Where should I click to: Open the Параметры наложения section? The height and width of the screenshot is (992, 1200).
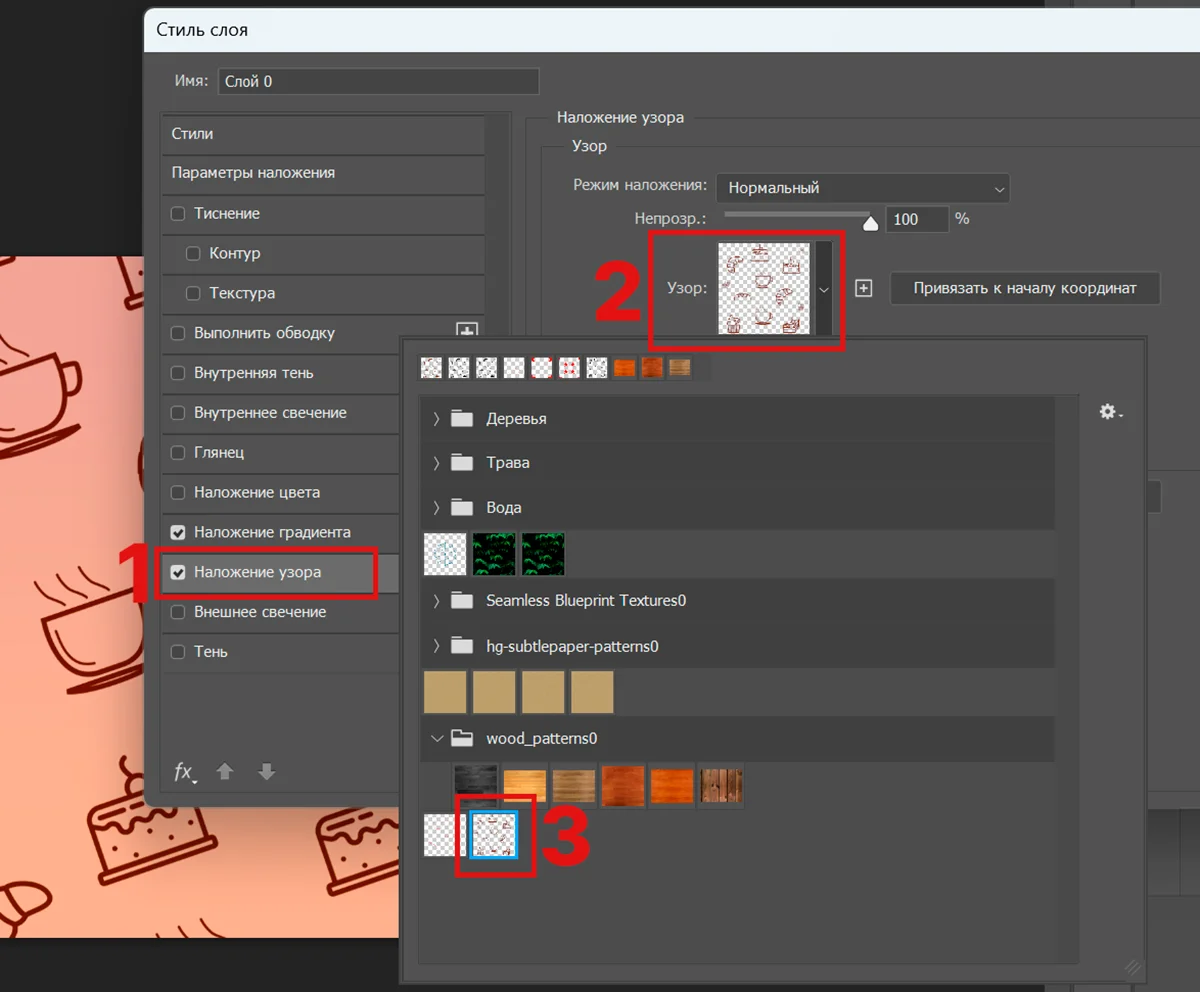(x=323, y=173)
